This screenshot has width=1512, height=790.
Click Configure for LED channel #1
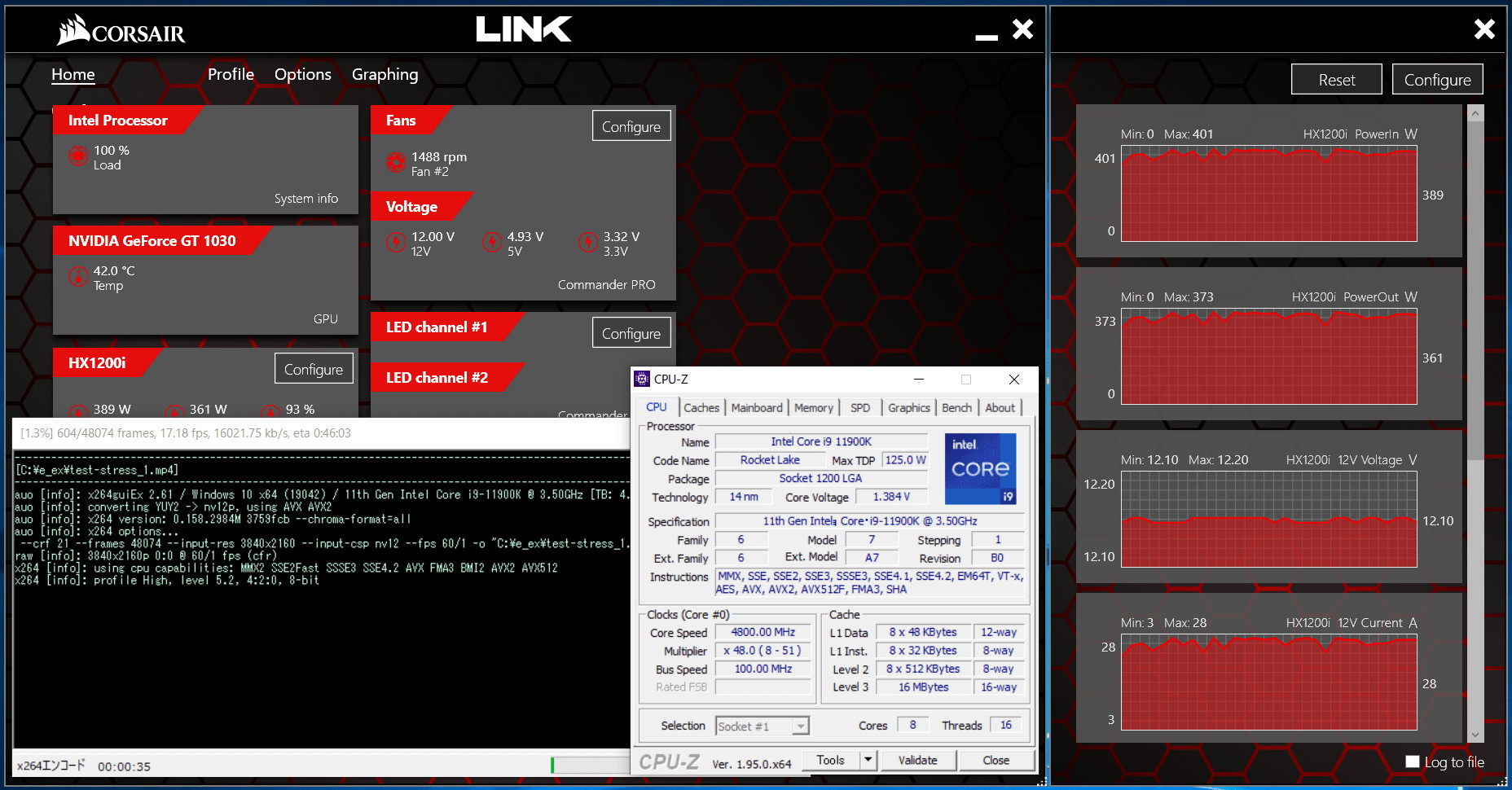pyautogui.click(x=631, y=333)
